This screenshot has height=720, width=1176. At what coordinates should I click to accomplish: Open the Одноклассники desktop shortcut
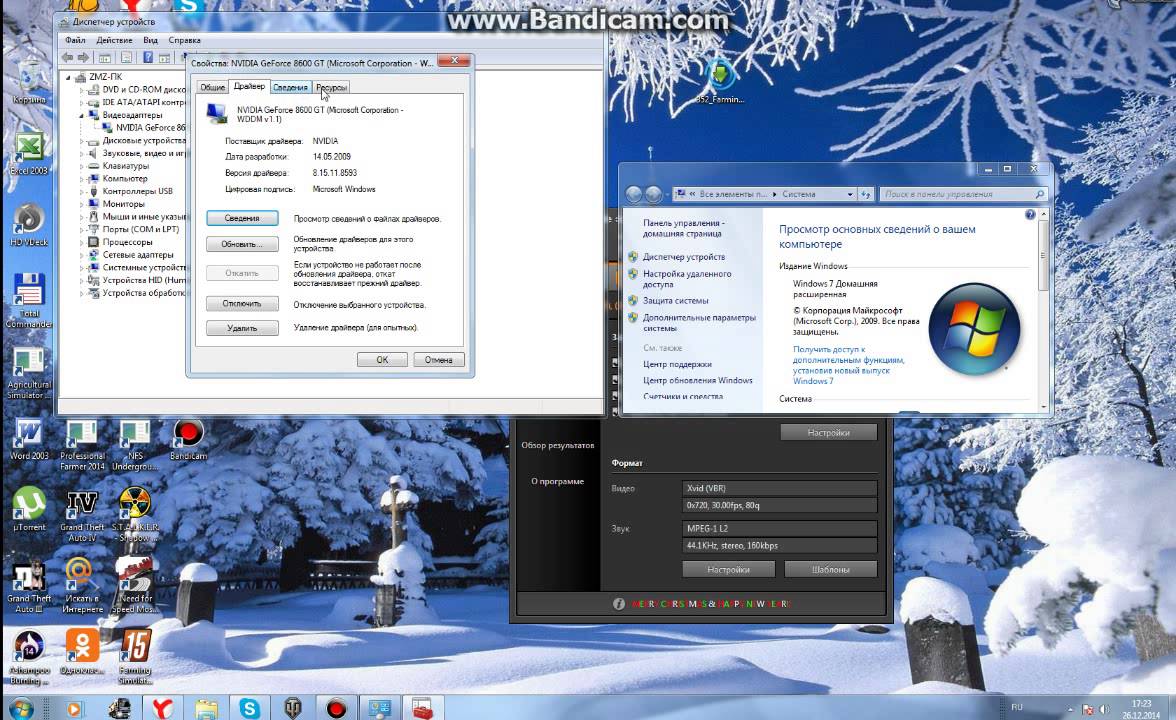coord(82,651)
